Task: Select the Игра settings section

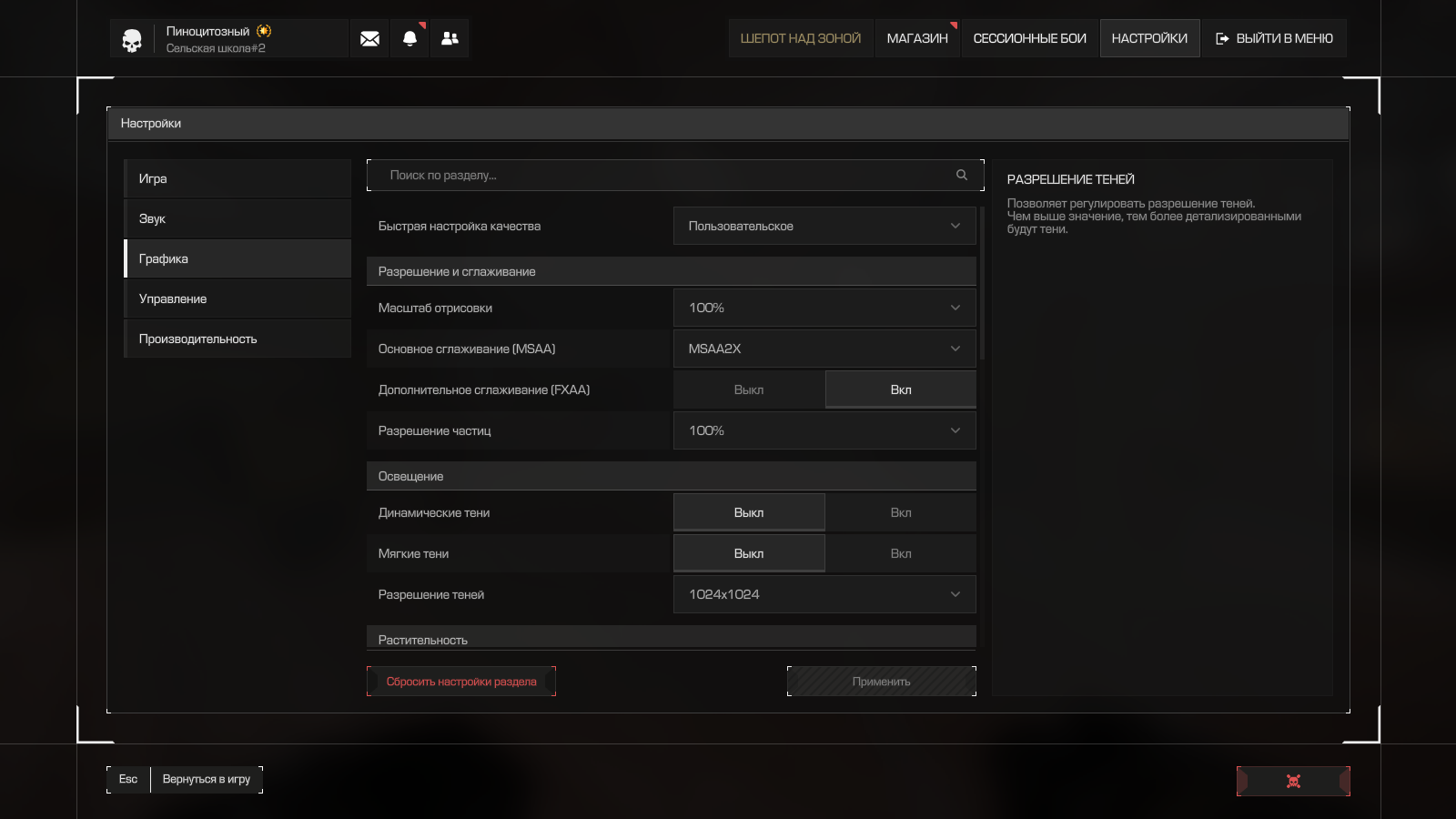Action: [x=238, y=178]
